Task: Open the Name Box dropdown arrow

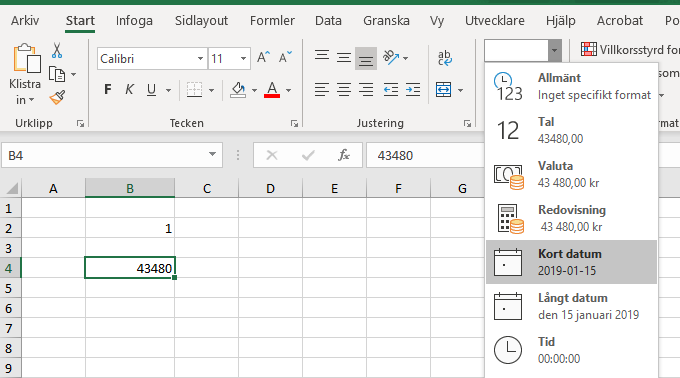Action: pyautogui.click(x=212, y=154)
